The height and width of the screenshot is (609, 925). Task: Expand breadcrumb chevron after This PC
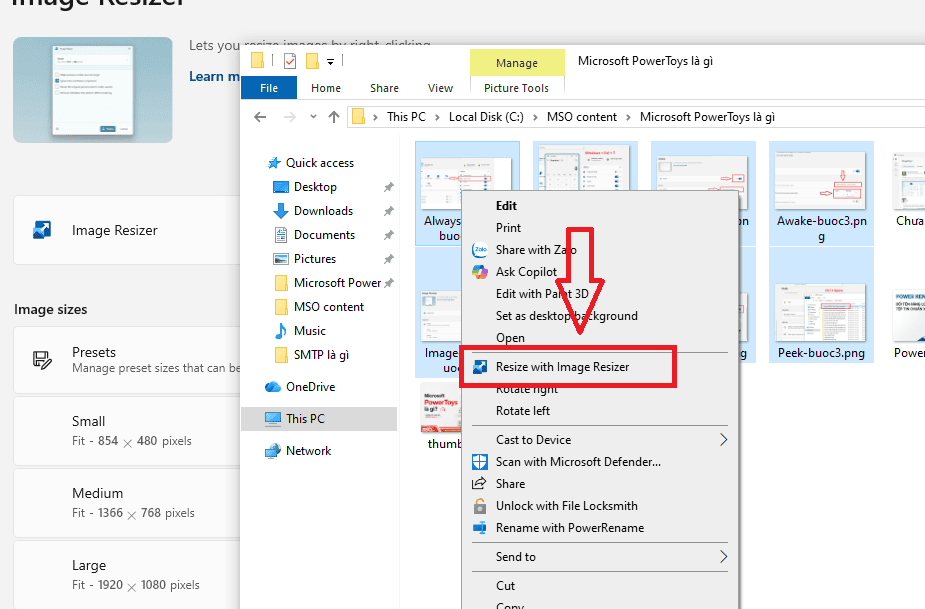point(437,117)
